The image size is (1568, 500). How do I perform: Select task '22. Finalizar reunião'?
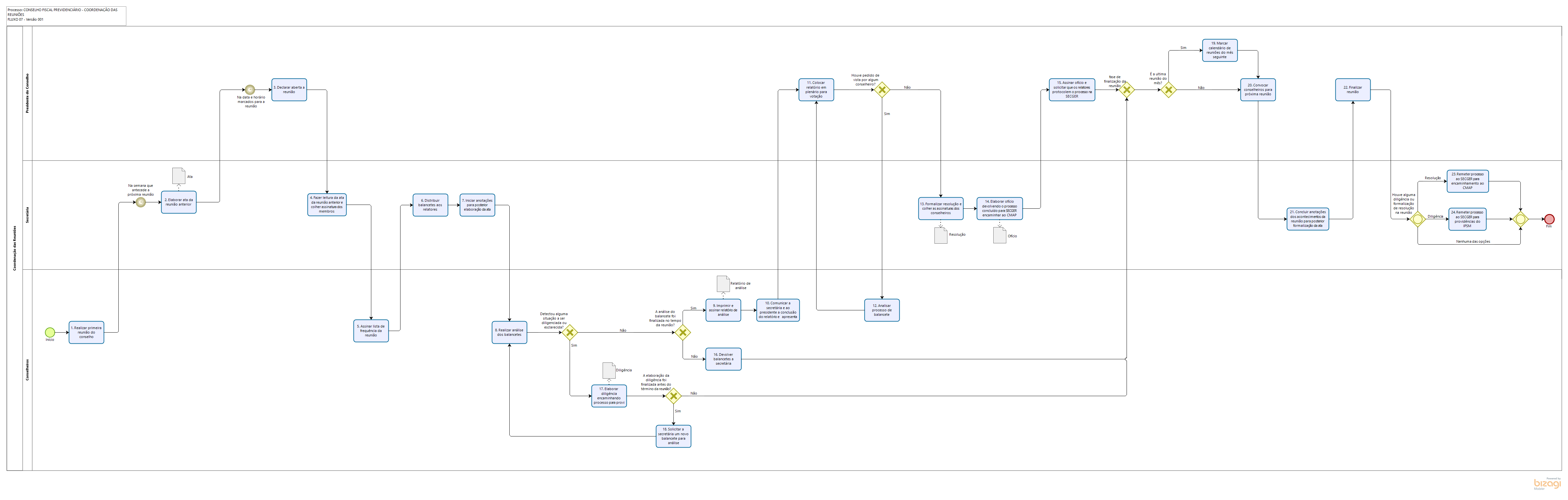(1353, 90)
